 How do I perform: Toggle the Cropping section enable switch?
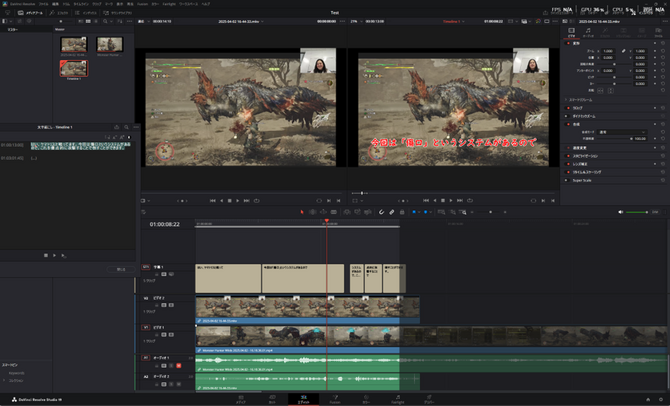567,109
